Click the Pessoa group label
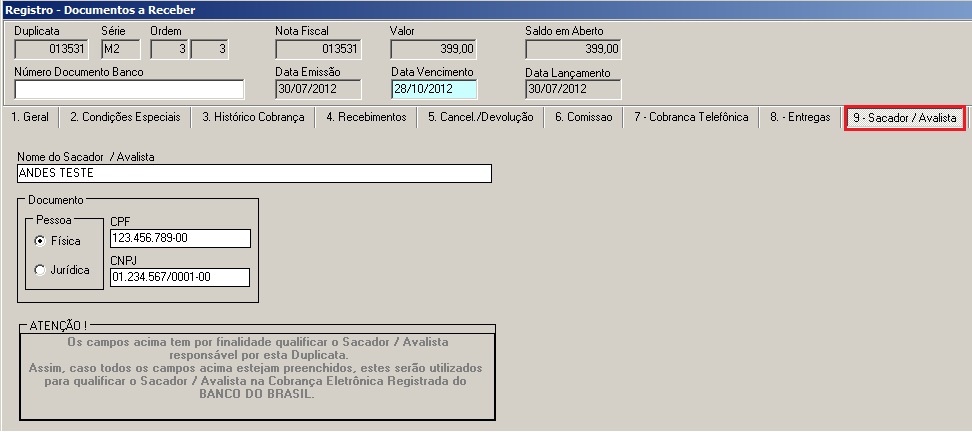Screen dimensions: 972x432 [x=54, y=219]
